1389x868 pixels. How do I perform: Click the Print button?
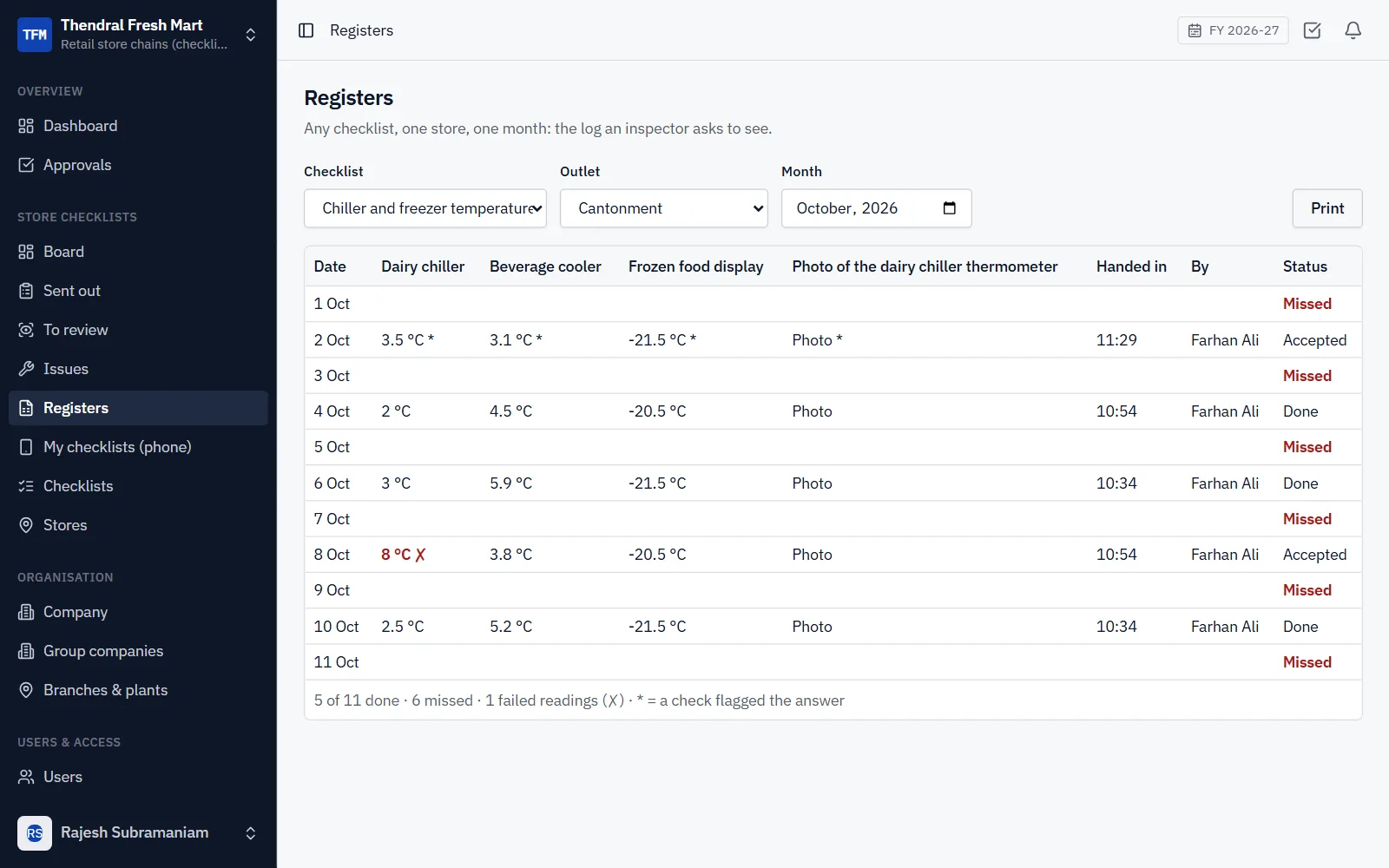coord(1327,208)
